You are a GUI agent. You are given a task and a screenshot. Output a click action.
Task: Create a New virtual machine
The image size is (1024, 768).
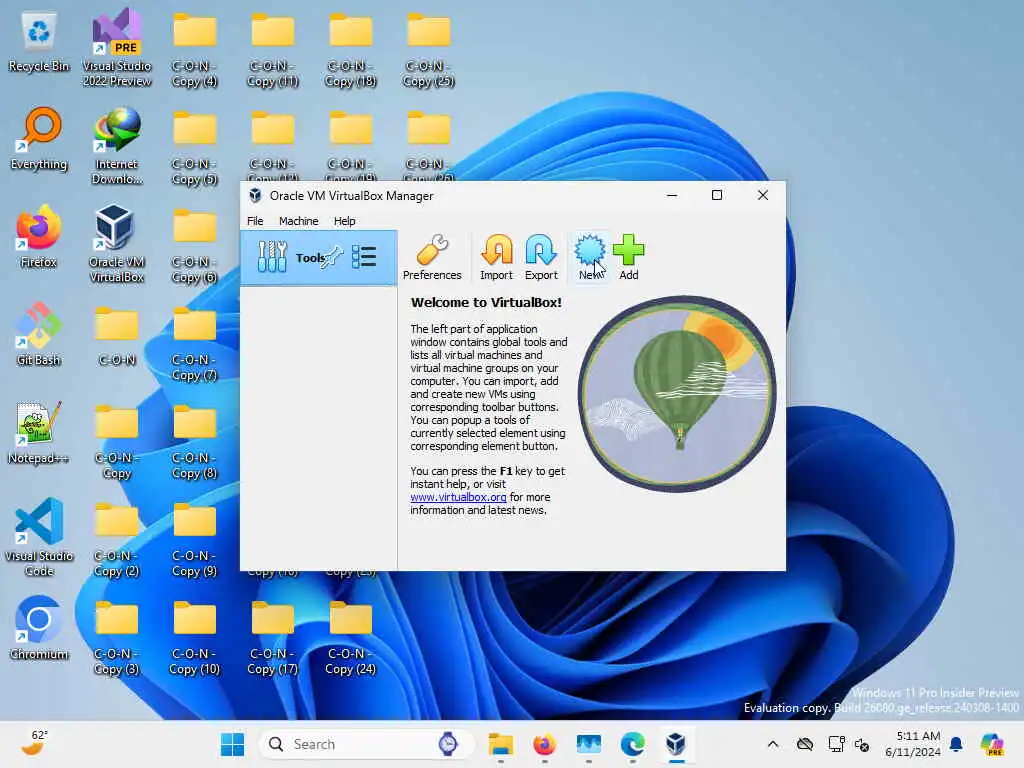(x=590, y=257)
